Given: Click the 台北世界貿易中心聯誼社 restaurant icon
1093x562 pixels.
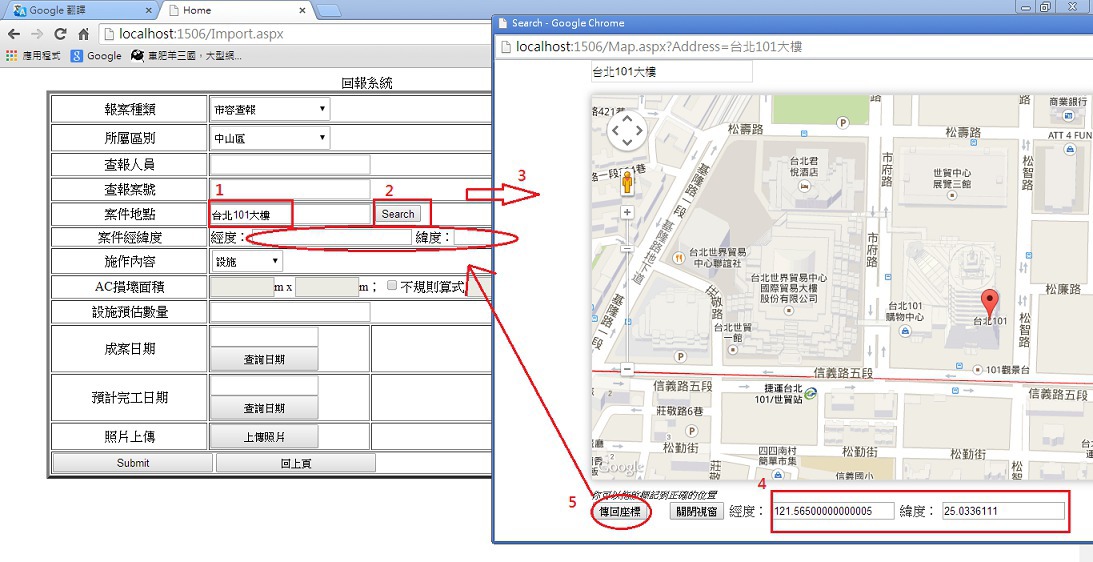Looking at the screenshot, I should click(678, 259).
